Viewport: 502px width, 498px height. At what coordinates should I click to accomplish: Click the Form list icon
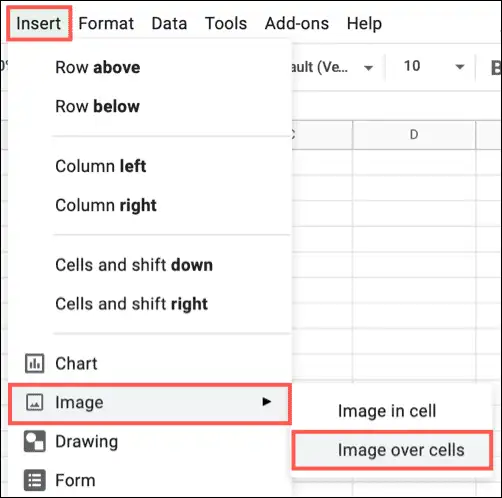34,480
